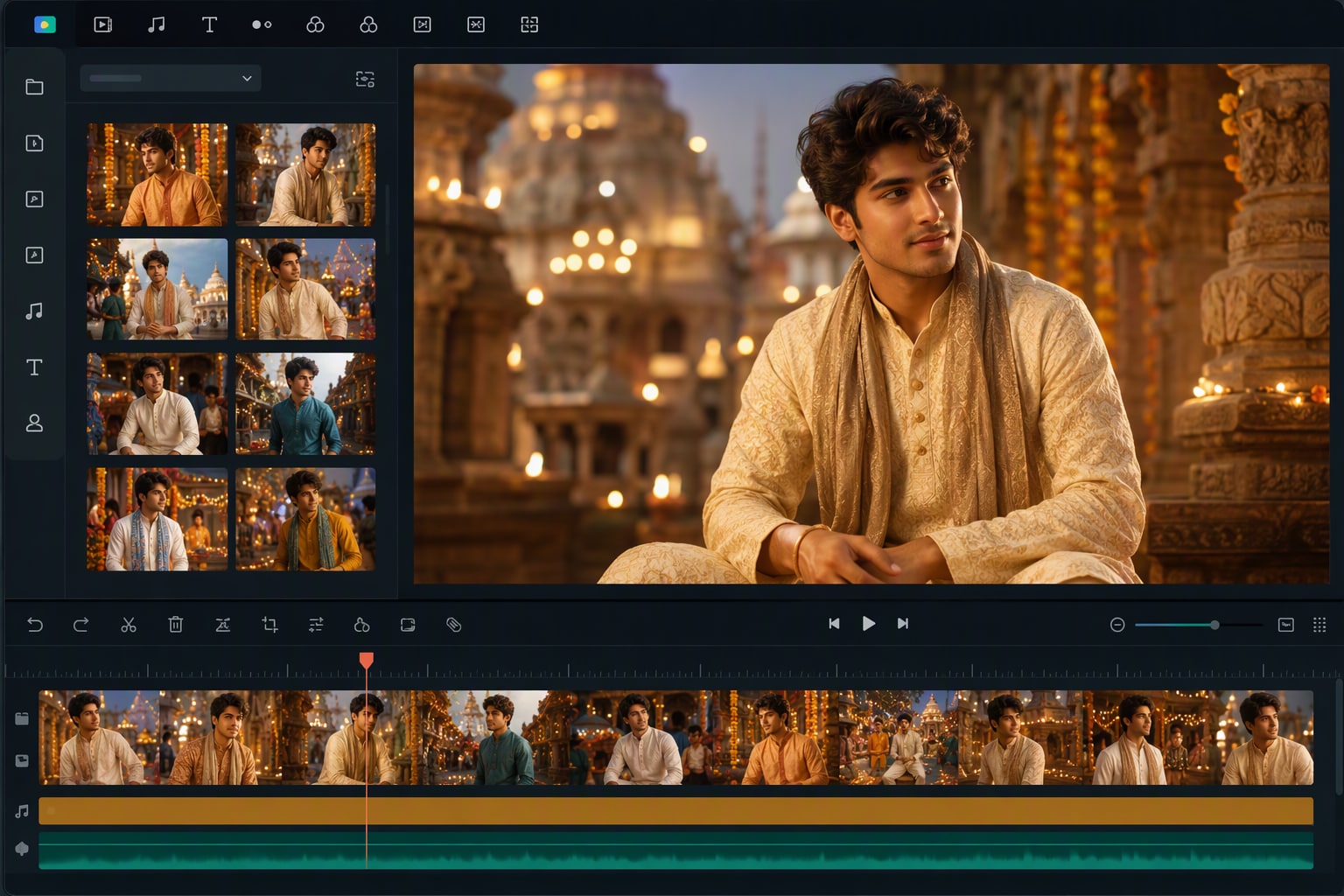Open the video media tab in top toolbar
Image resolution: width=1344 pixels, height=896 pixels.
pyautogui.click(x=103, y=24)
